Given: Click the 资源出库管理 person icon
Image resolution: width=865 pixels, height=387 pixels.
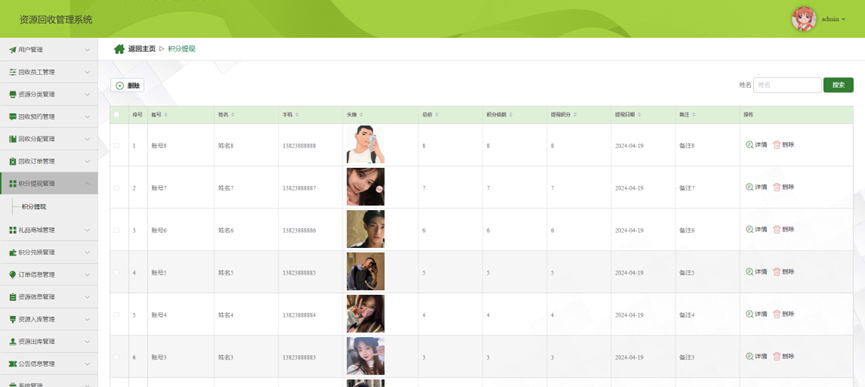Looking at the screenshot, I should pyautogui.click(x=13, y=342).
